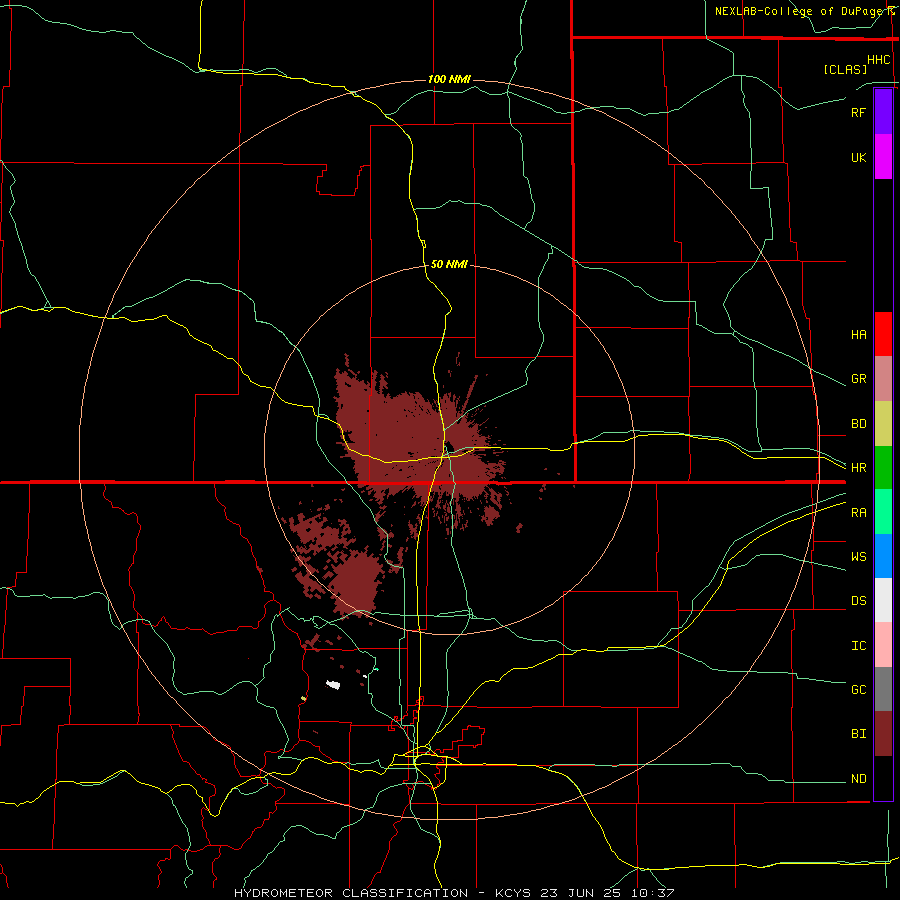Click the '[CLAS]' units label

tap(845, 69)
